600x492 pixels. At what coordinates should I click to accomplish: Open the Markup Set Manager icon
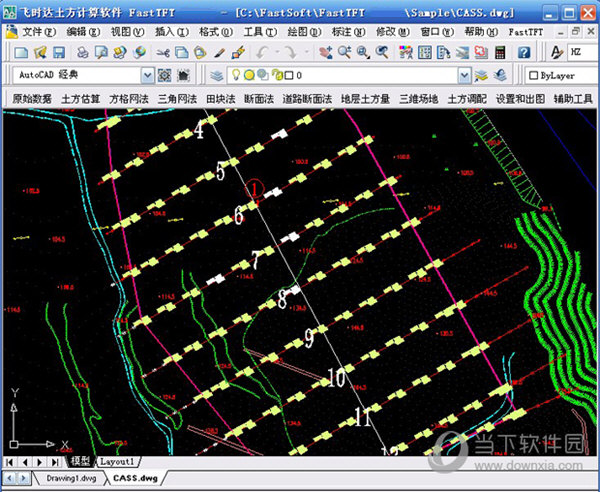coord(481,52)
